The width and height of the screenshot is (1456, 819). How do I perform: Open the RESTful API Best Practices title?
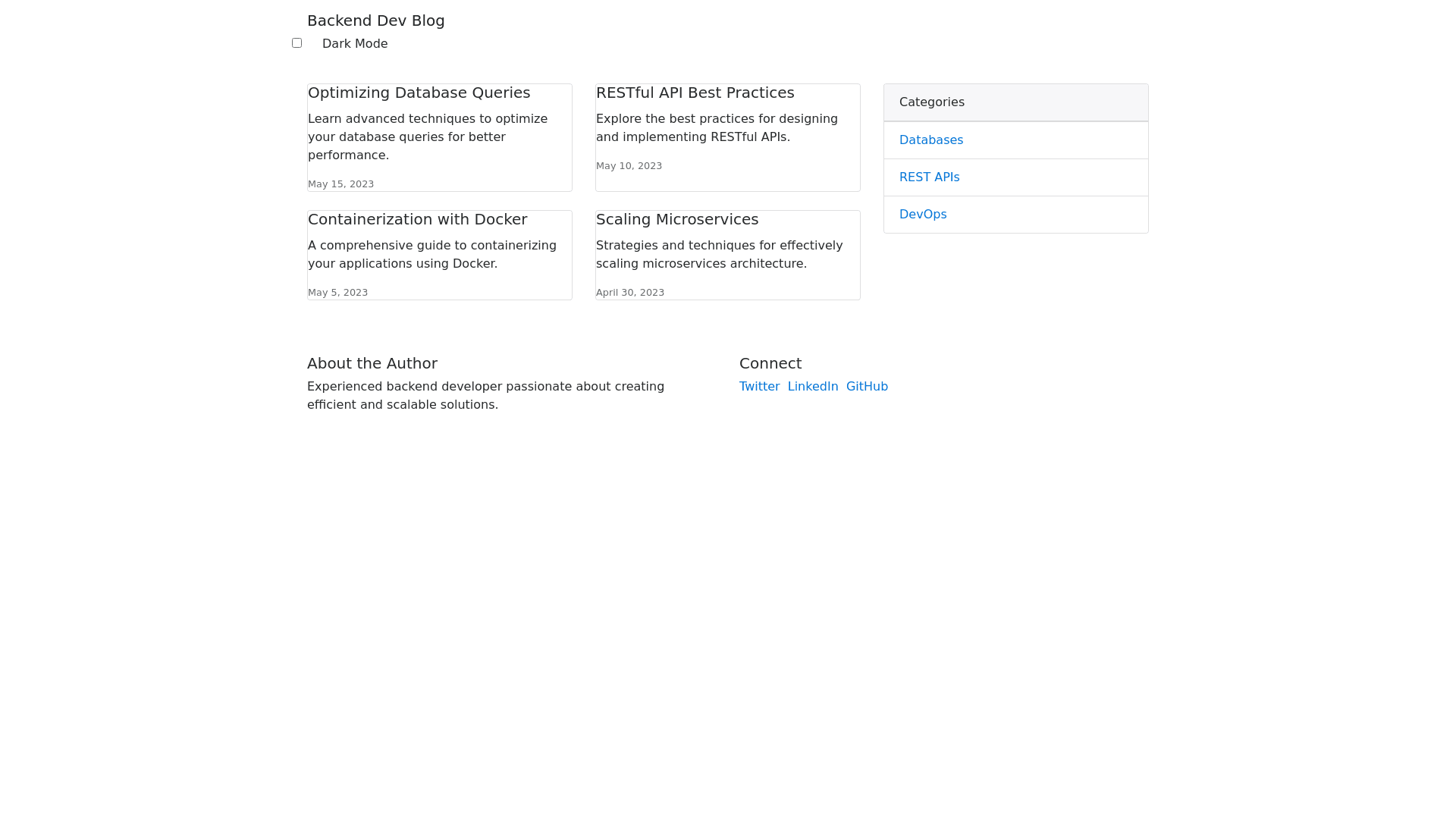[695, 93]
